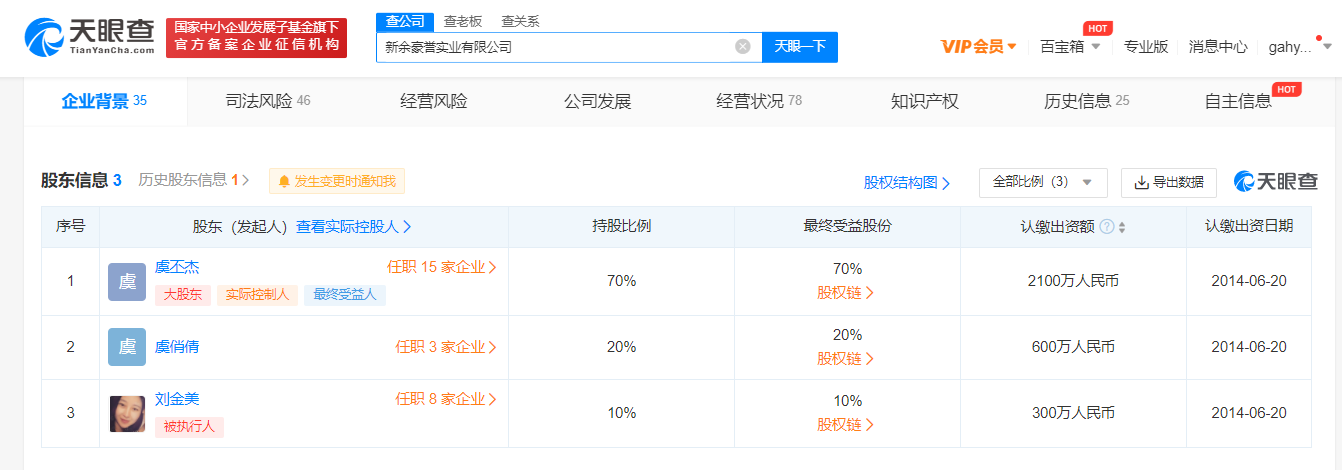The width and height of the screenshot is (1342, 470).
Task: Open 刘金美's profile photo thumbnail
Action: tap(127, 413)
